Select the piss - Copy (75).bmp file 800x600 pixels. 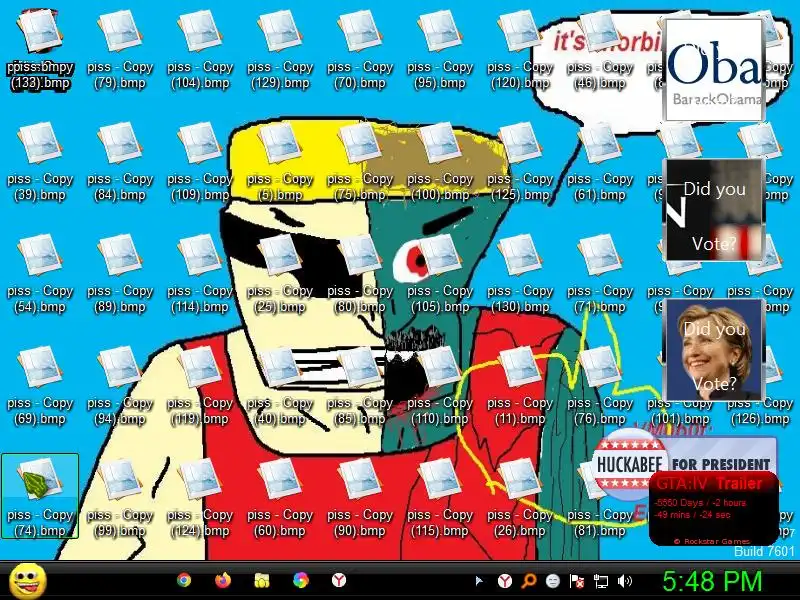360,163
